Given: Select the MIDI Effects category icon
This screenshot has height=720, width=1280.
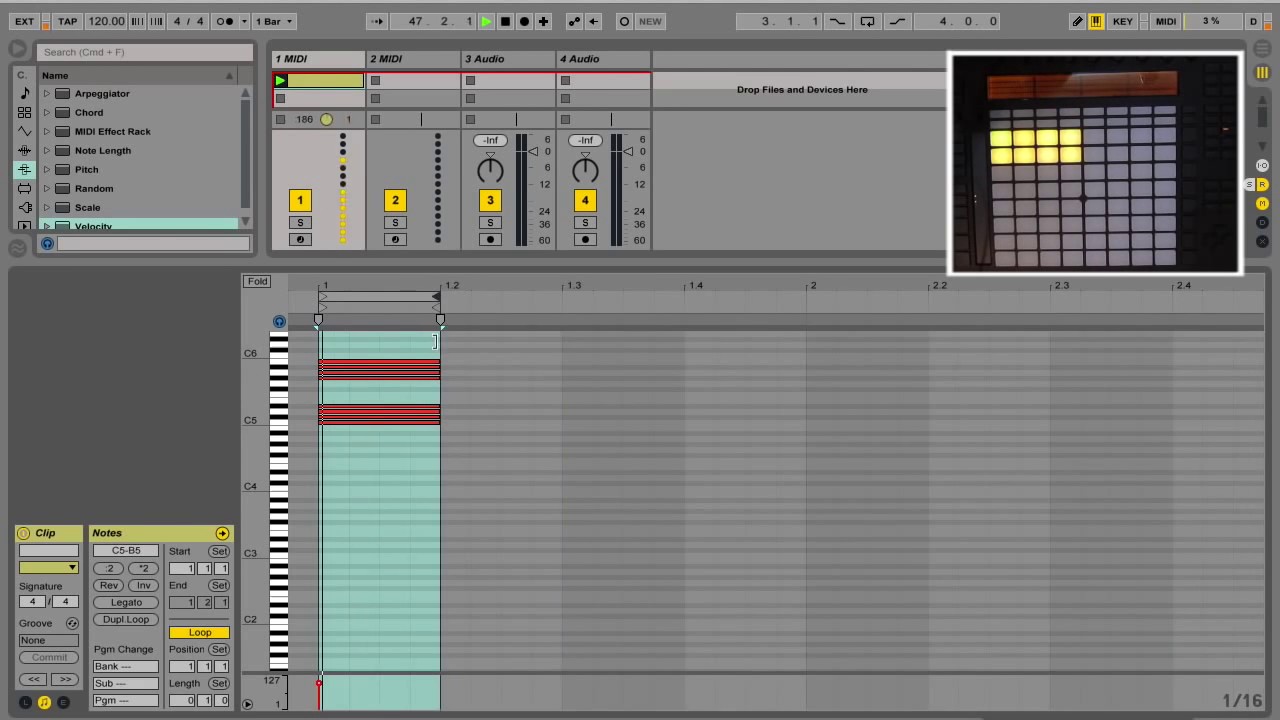Looking at the screenshot, I should click(x=25, y=169).
